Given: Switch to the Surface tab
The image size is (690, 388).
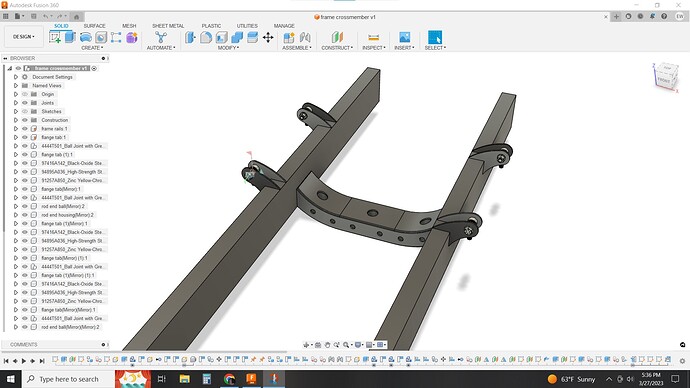Looking at the screenshot, I should pyautogui.click(x=94, y=26).
